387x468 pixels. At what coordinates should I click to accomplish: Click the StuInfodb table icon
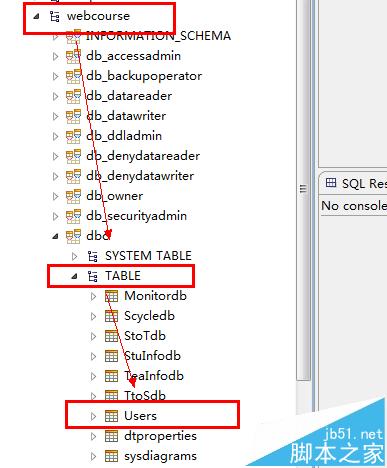click(x=112, y=356)
